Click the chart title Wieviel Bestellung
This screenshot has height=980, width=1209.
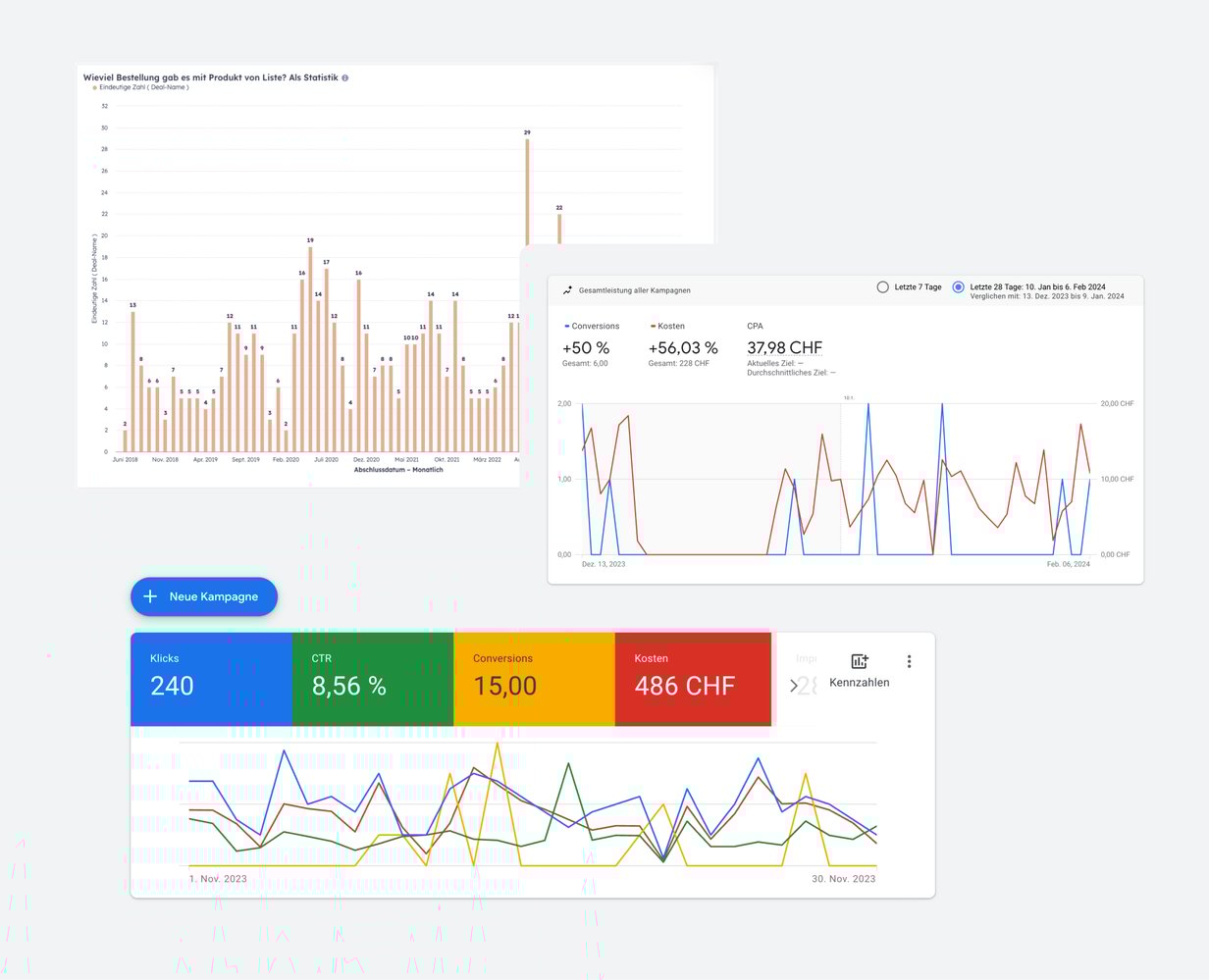[x=211, y=77]
